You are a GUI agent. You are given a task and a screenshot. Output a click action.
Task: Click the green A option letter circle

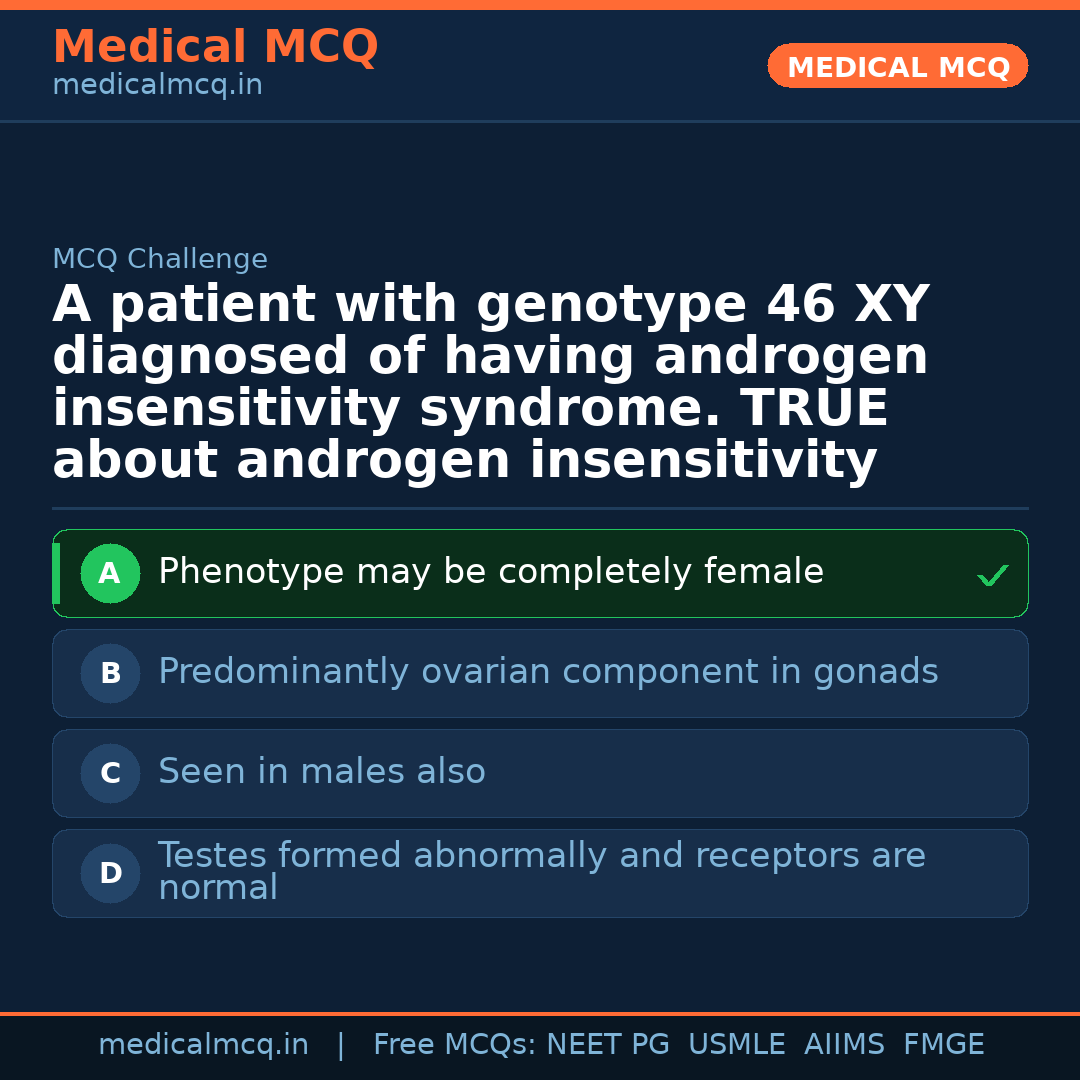tap(110, 574)
